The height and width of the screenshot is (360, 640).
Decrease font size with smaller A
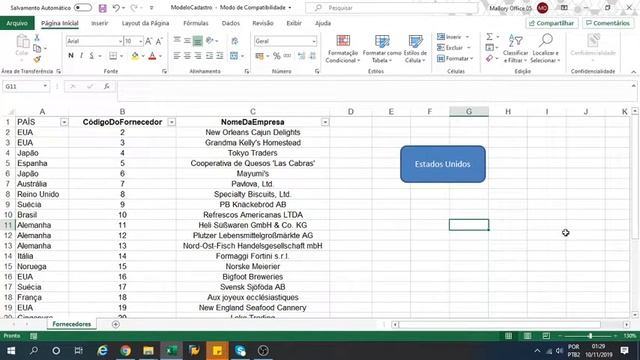point(159,41)
